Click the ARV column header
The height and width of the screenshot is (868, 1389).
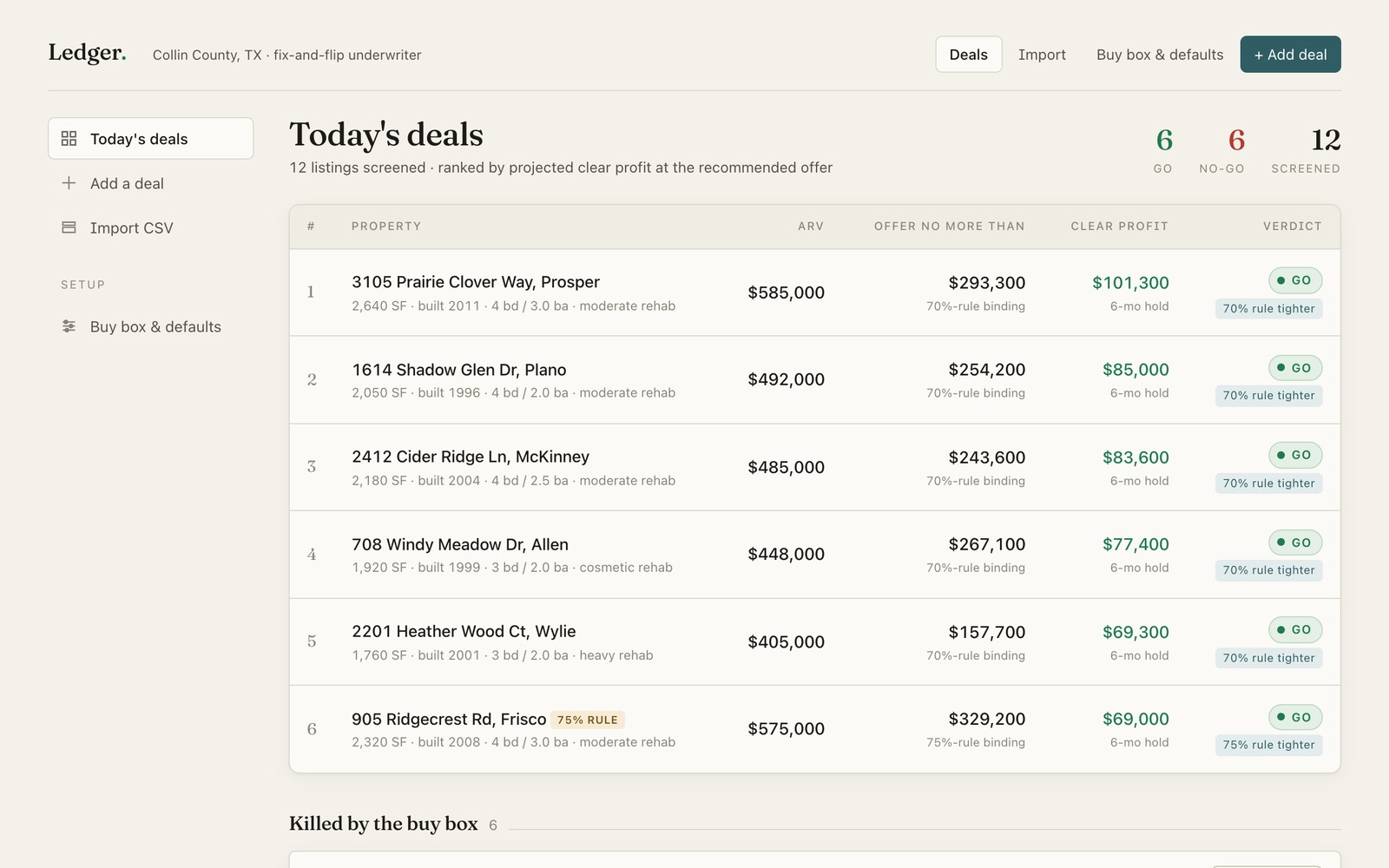click(x=811, y=227)
